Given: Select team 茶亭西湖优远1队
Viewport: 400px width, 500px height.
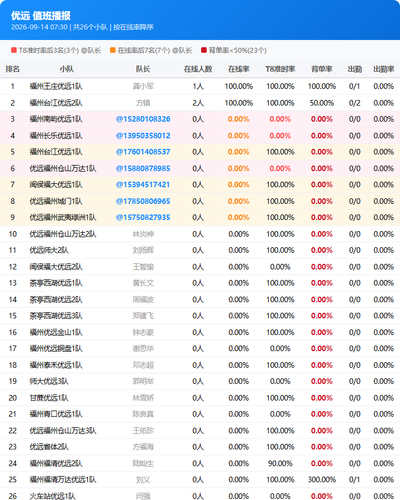Looking at the screenshot, I should click(56, 283).
